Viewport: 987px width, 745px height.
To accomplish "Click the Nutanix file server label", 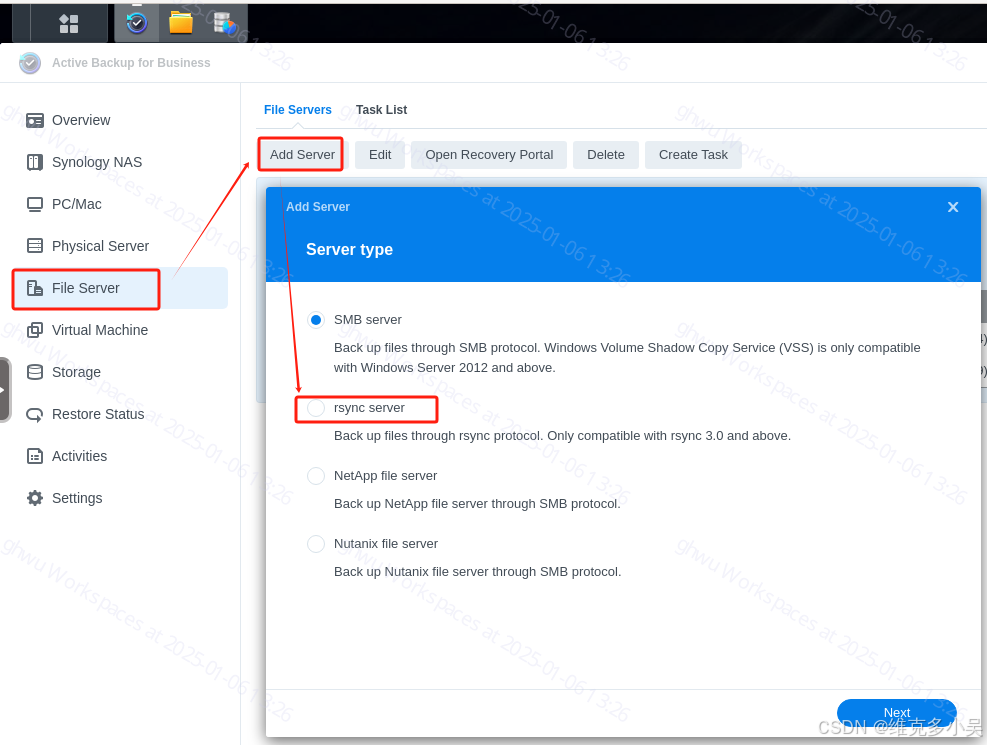I will point(386,544).
